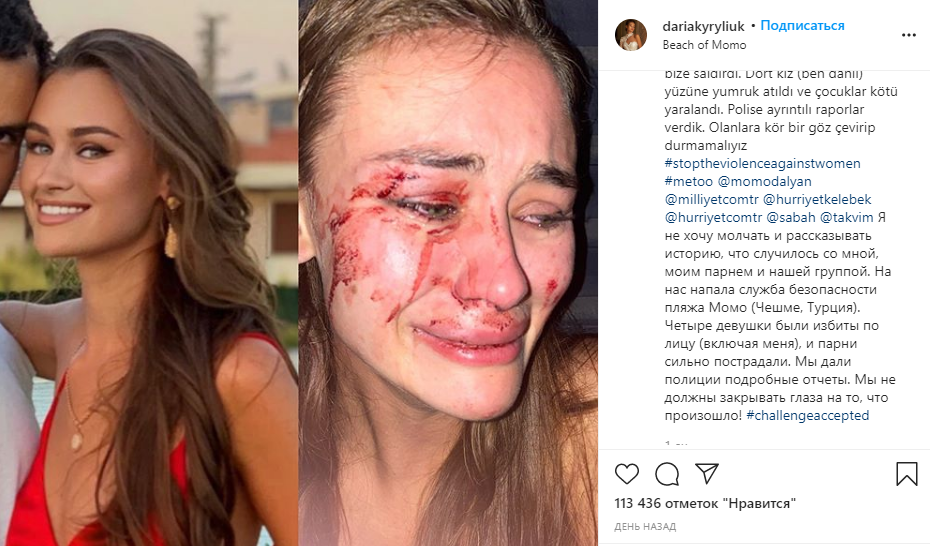Open dariakyryliuk username link
Viewport: 930px width, 546px height.
[x=703, y=26]
